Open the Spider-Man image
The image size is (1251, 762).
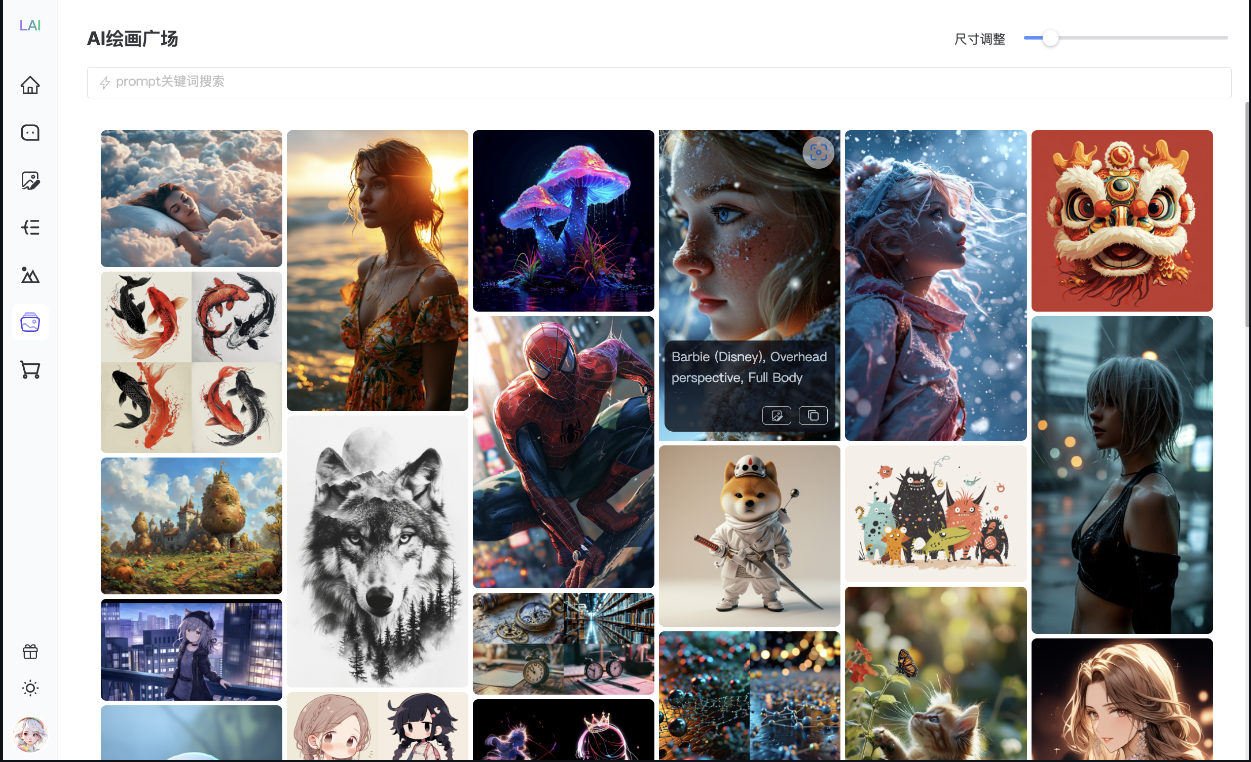[x=563, y=451]
